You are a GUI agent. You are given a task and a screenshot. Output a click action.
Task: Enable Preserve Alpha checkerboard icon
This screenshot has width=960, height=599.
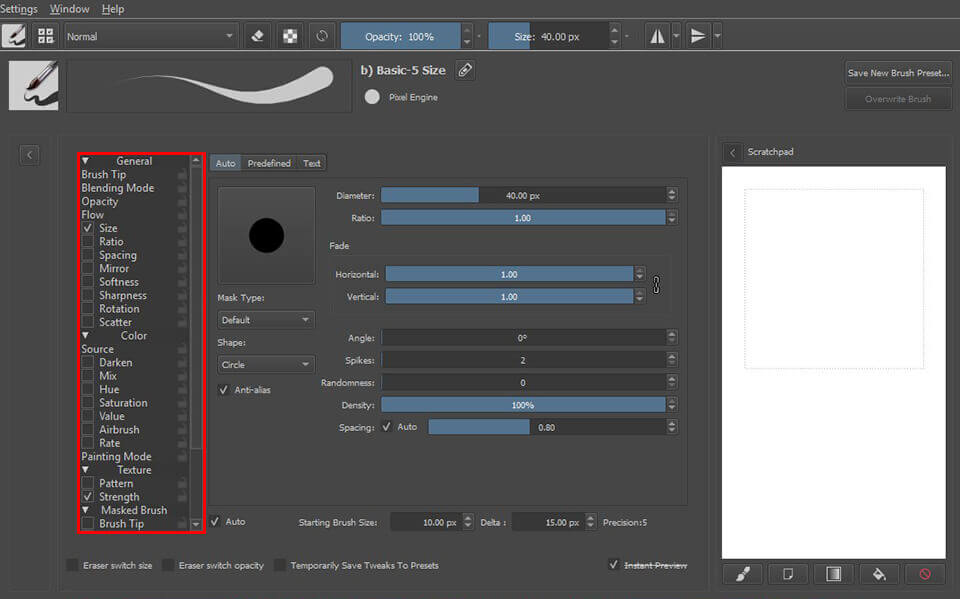pyautogui.click(x=289, y=35)
